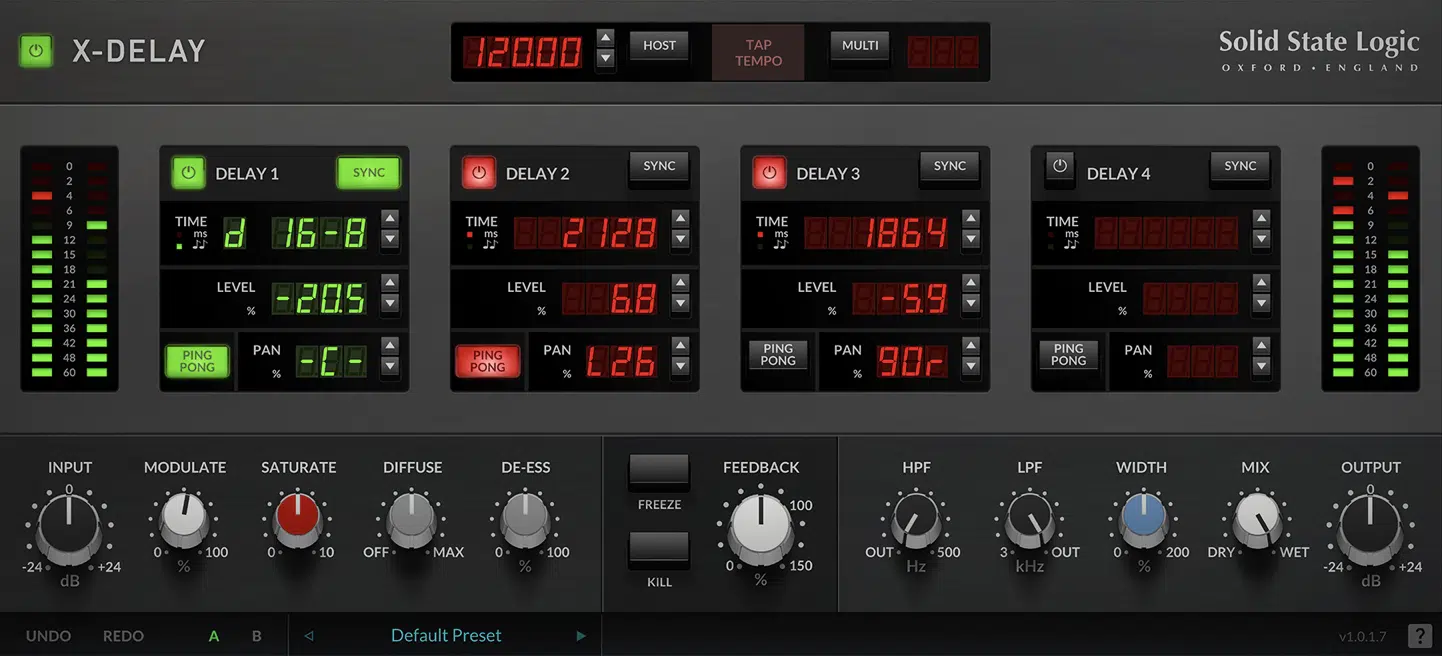Enable Delay 3 SYNC toggle
Screen dimensions: 1442x656
point(950,167)
